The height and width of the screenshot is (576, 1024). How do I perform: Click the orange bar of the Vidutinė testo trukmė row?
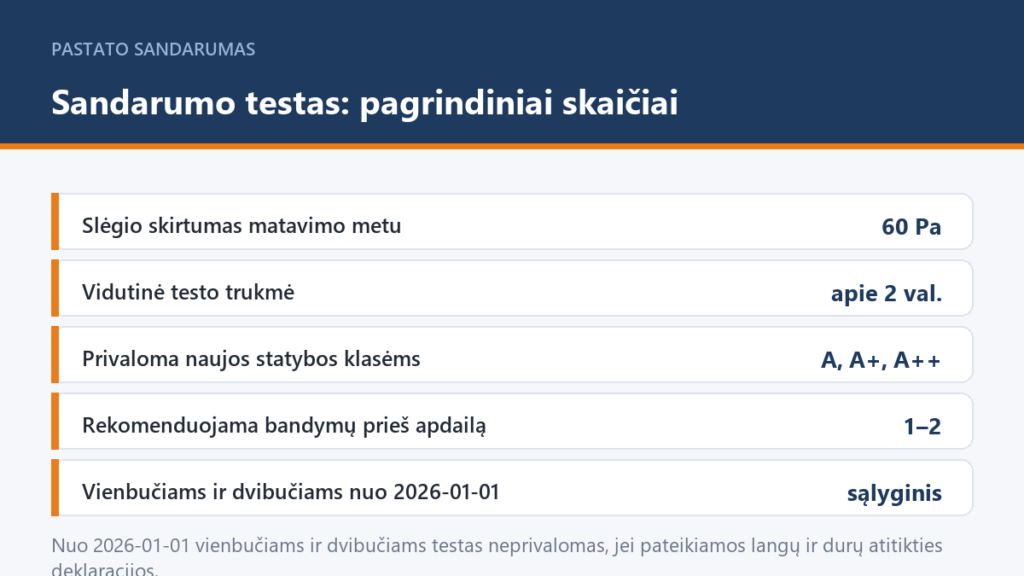(x=56, y=288)
